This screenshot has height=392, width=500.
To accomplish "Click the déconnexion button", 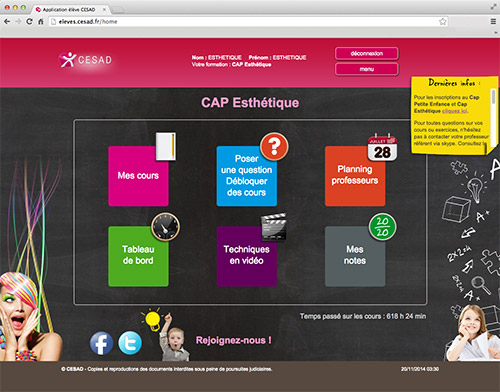I will 367,53.
